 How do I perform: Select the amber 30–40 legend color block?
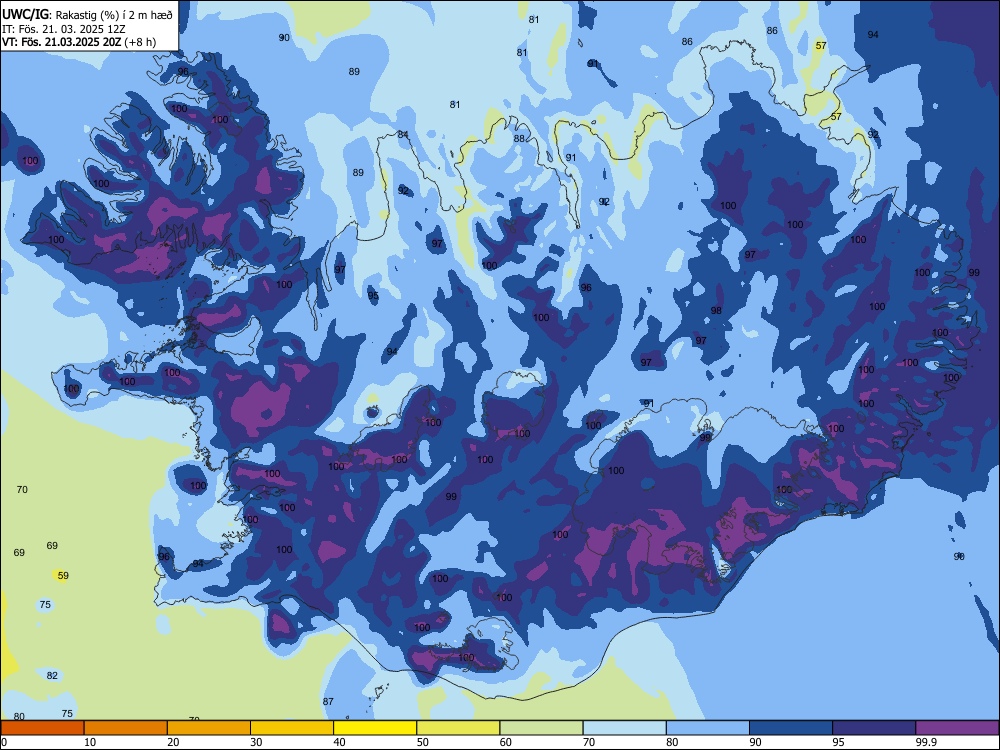point(292,728)
